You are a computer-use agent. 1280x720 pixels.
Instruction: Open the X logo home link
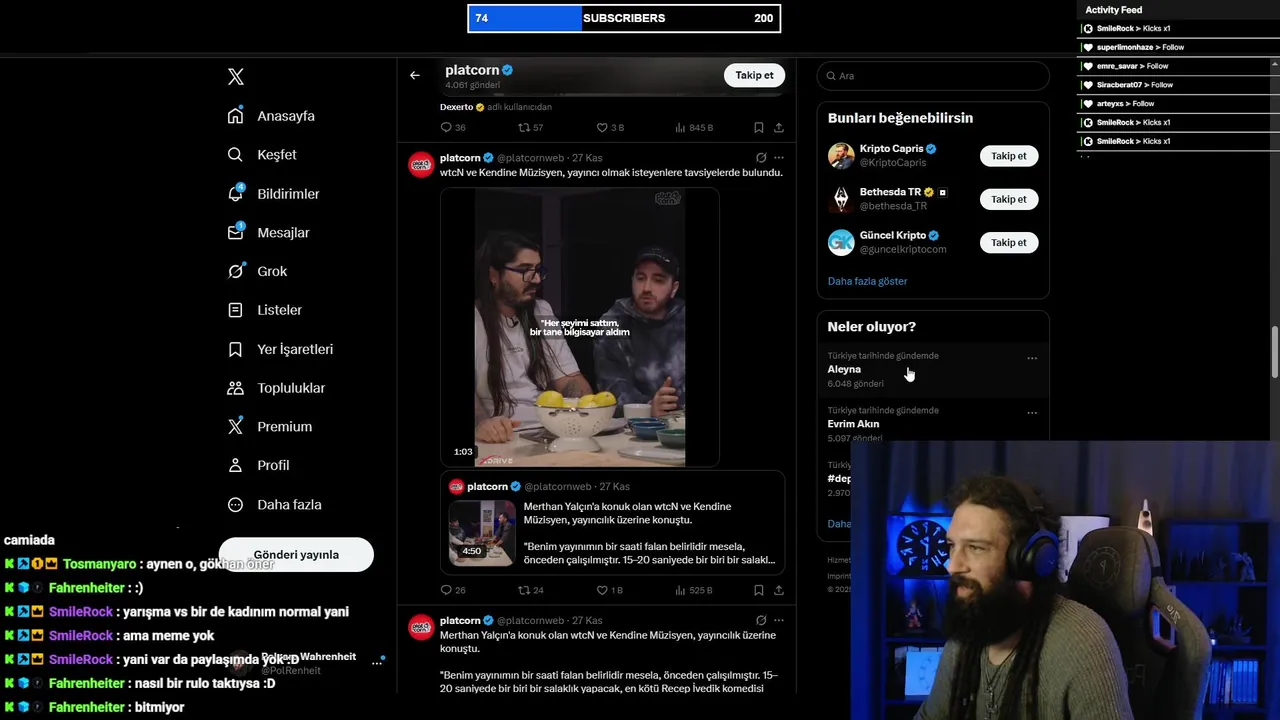(x=236, y=77)
